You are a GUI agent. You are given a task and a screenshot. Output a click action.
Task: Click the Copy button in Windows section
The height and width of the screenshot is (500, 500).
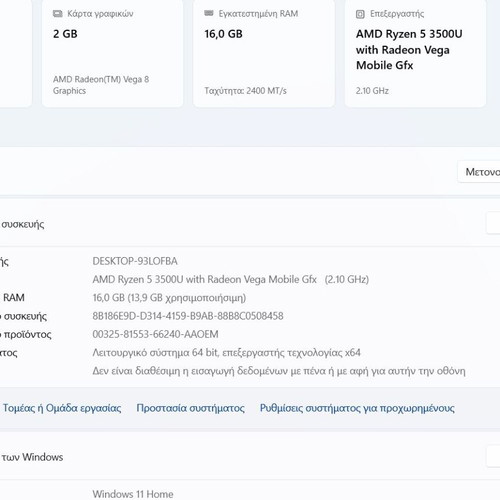493,456
